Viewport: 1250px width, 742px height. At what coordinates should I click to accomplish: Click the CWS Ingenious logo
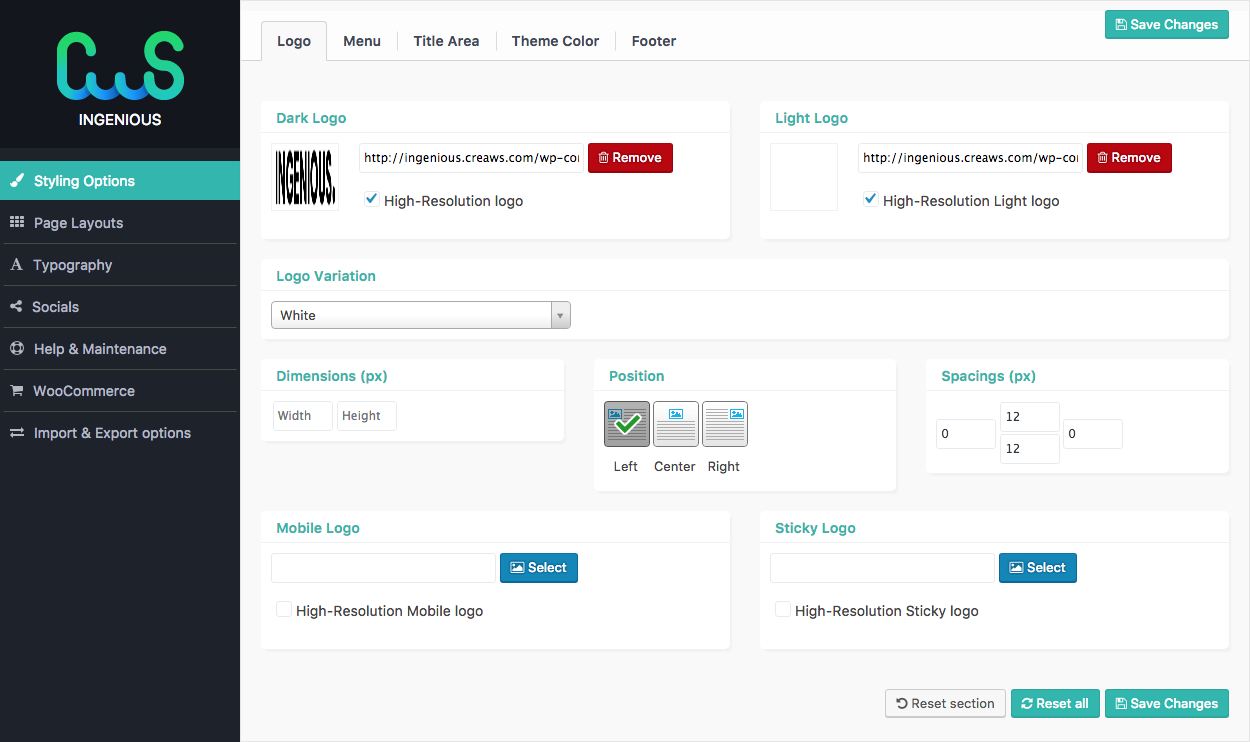[x=120, y=78]
